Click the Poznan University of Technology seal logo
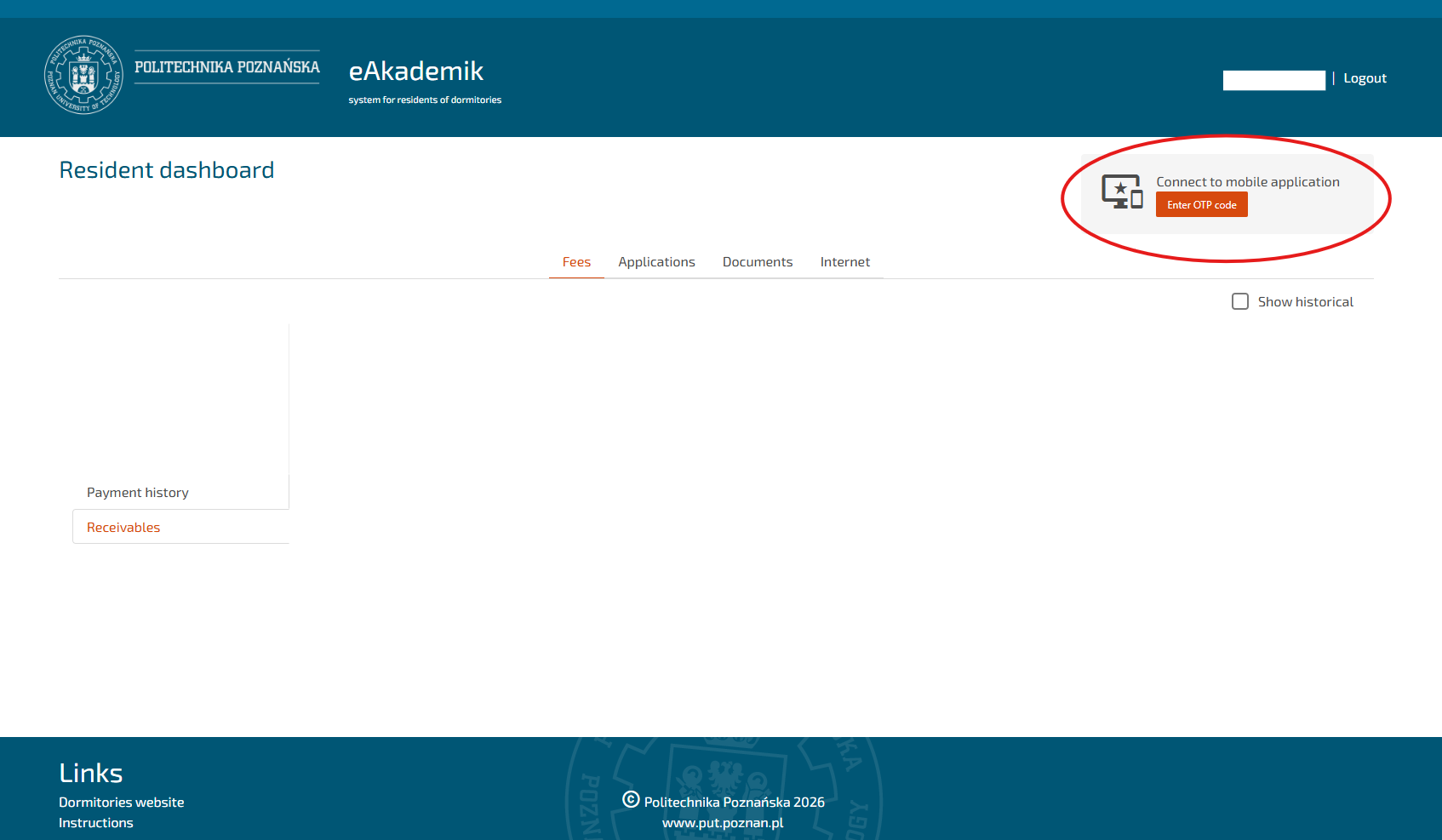1442x840 pixels. 83,75
